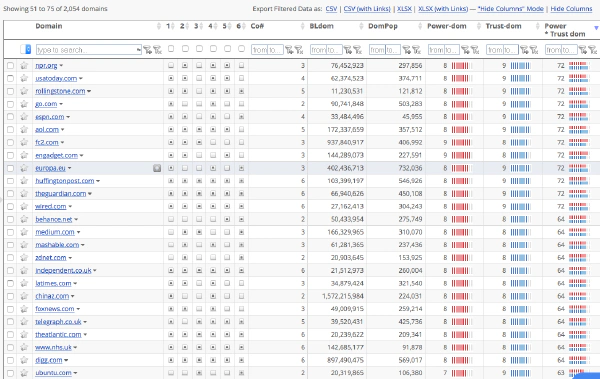Open the dropdown arrow beside rollingstone.com
The width and height of the screenshot is (600, 379).
click(x=89, y=91)
